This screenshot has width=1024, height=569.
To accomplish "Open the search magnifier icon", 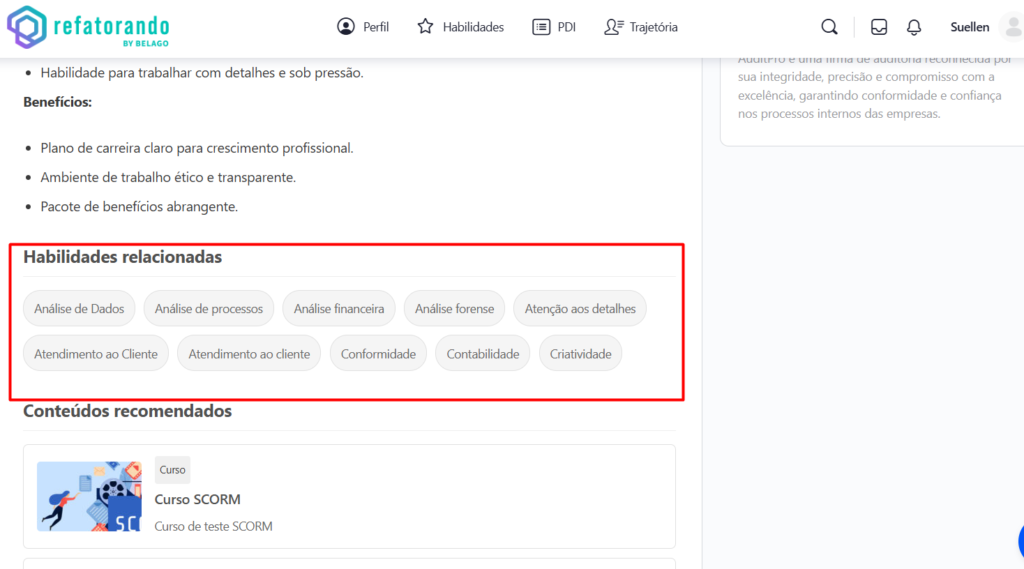I will pyautogui.click(x=829, y=27).
